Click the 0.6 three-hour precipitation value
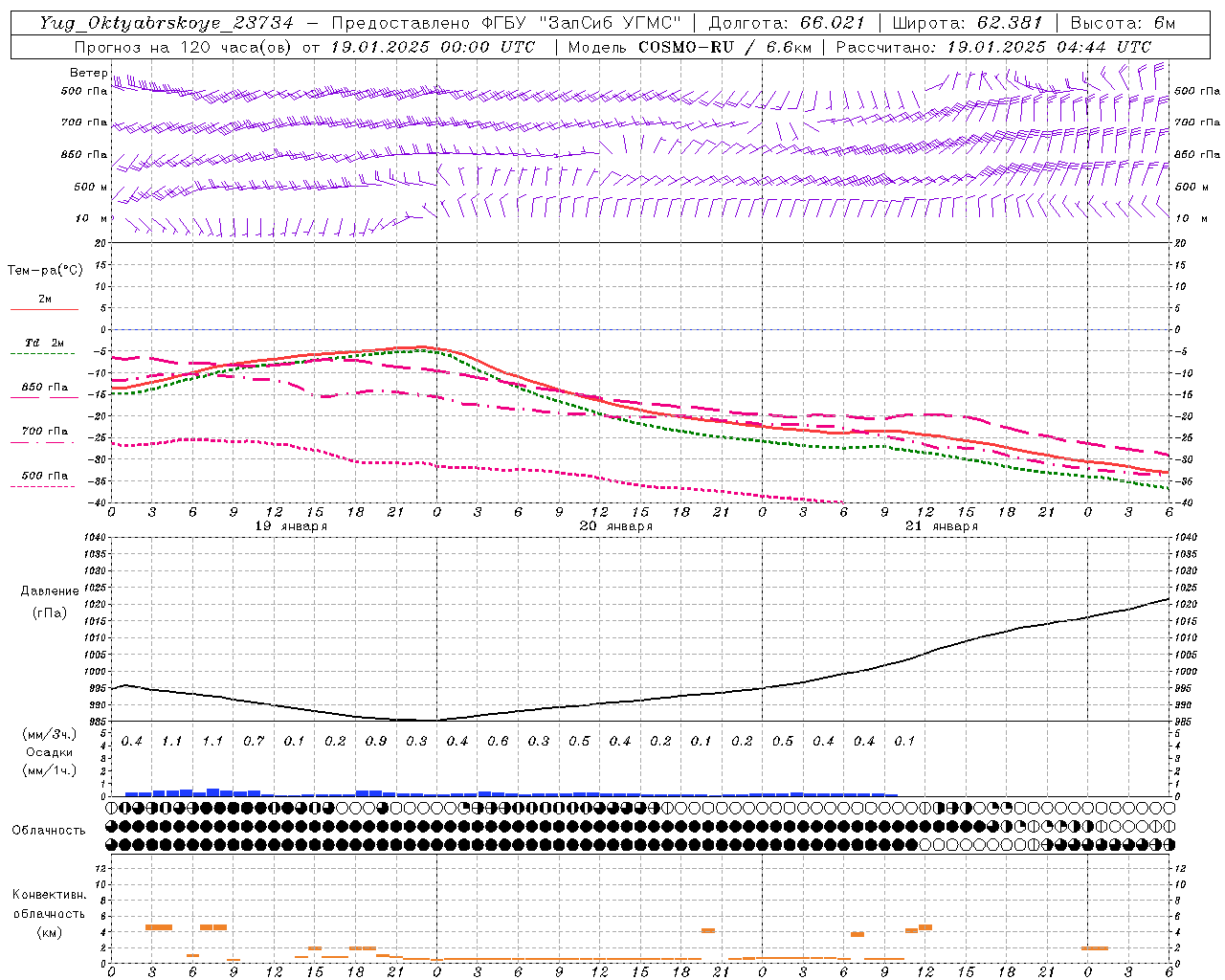This screenshot has width=1225, height=980. click(498, 742)
